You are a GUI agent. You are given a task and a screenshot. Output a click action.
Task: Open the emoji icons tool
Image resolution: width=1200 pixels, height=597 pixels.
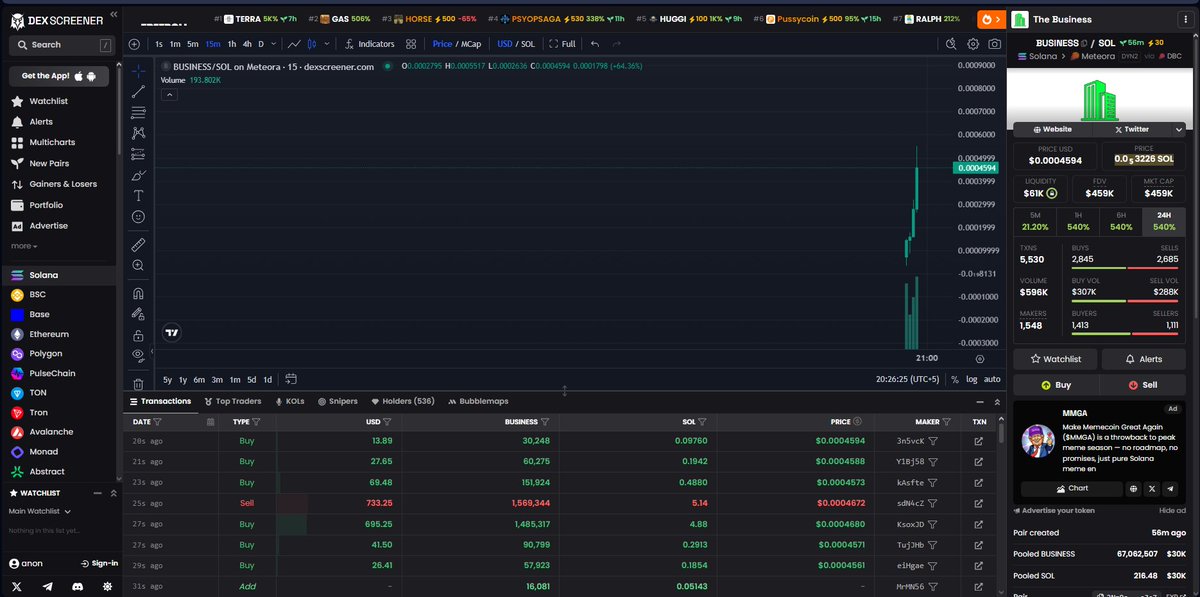pos(138,217)
